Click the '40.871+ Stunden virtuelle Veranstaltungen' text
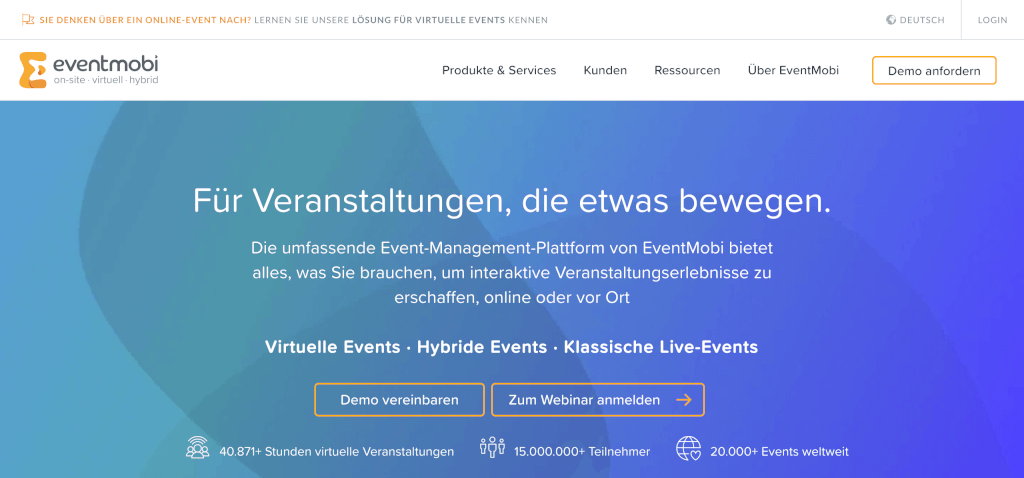This screenshot has height=478, width=1024. [x=336, y=451]
